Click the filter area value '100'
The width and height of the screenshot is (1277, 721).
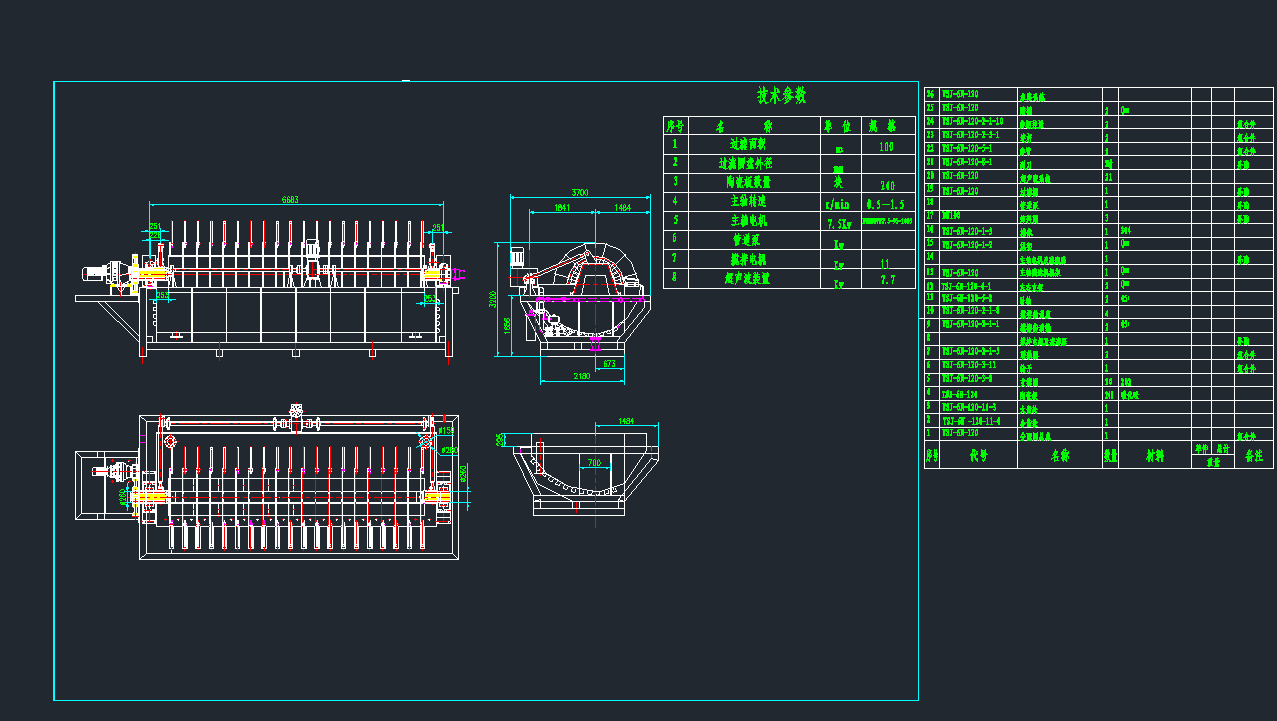[x=885, y=146]
